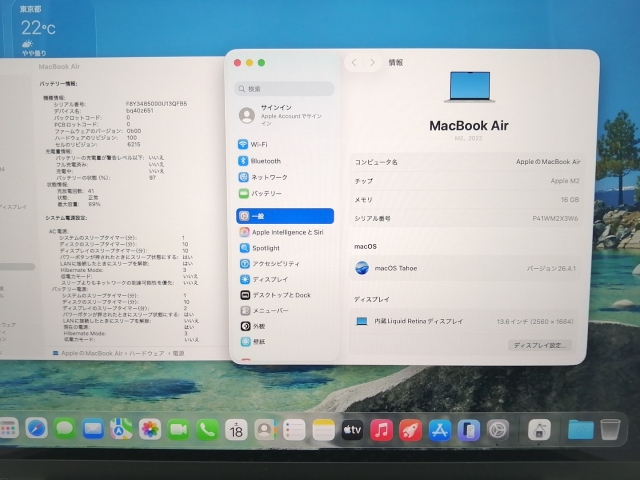Click システム電源設定 heading
This screenshot has height=480, width=640.
pos(66,218)
